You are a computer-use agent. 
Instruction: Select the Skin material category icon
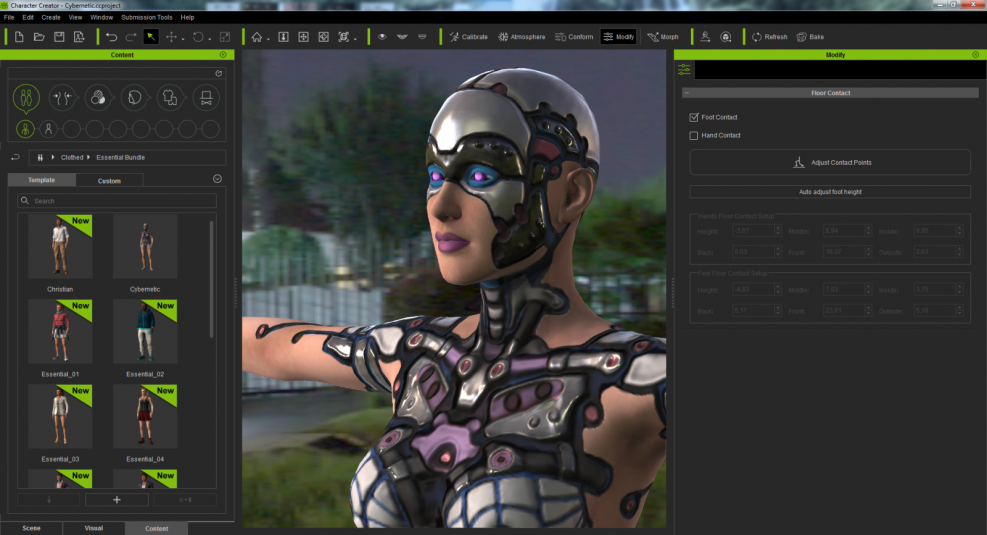pos(98,98)
